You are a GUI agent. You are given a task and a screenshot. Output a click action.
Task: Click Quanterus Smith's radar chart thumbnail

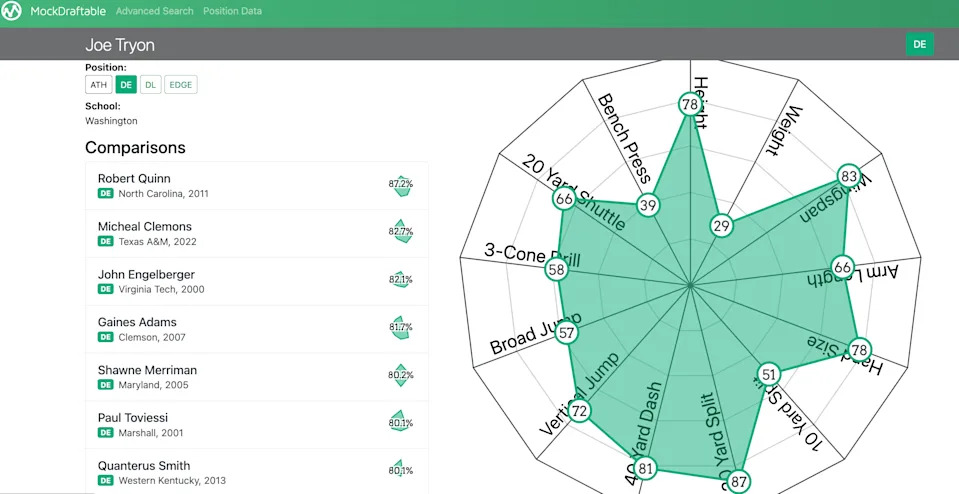pos(400,471)
